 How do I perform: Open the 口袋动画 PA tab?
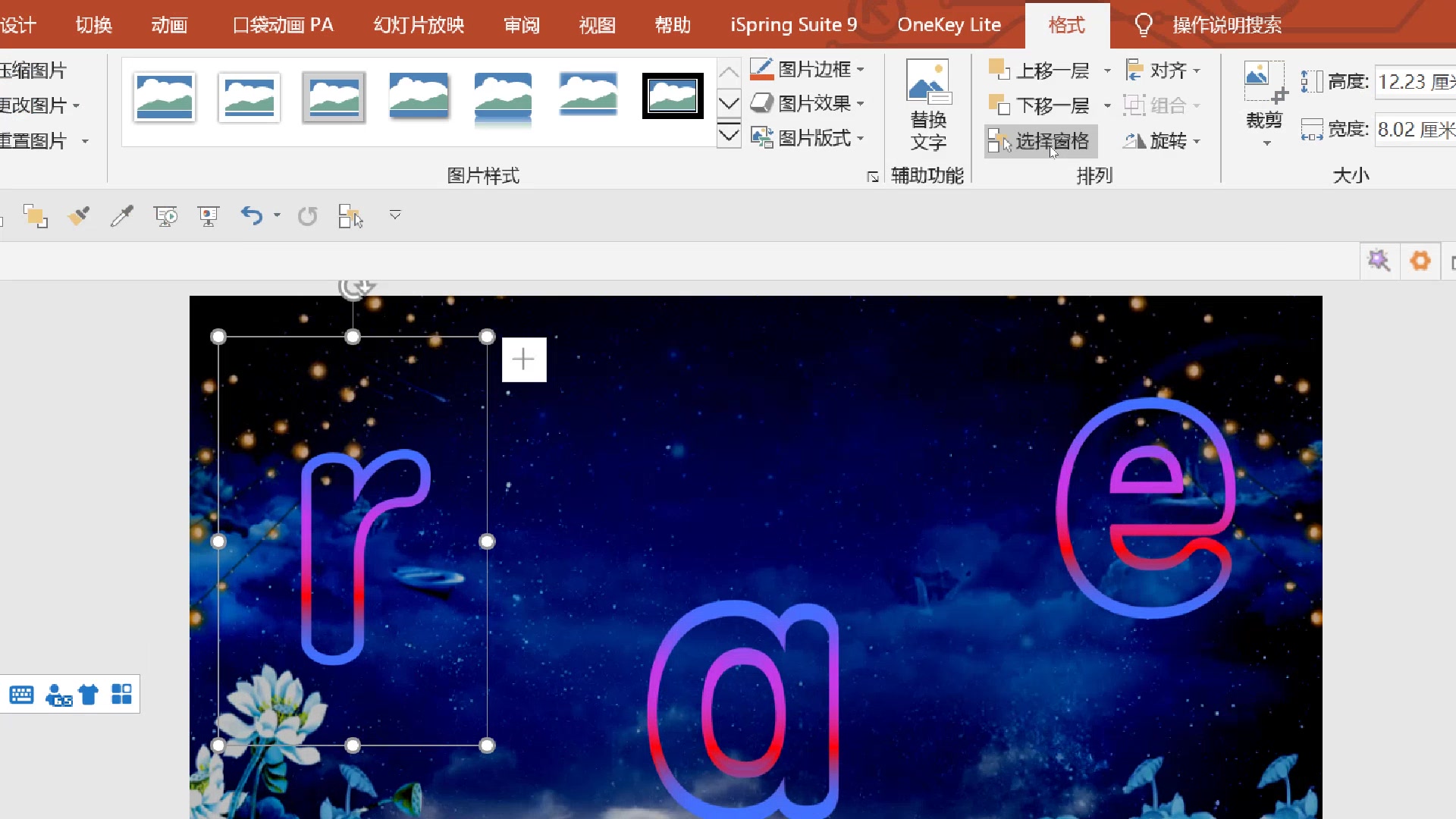pos(283,25)
